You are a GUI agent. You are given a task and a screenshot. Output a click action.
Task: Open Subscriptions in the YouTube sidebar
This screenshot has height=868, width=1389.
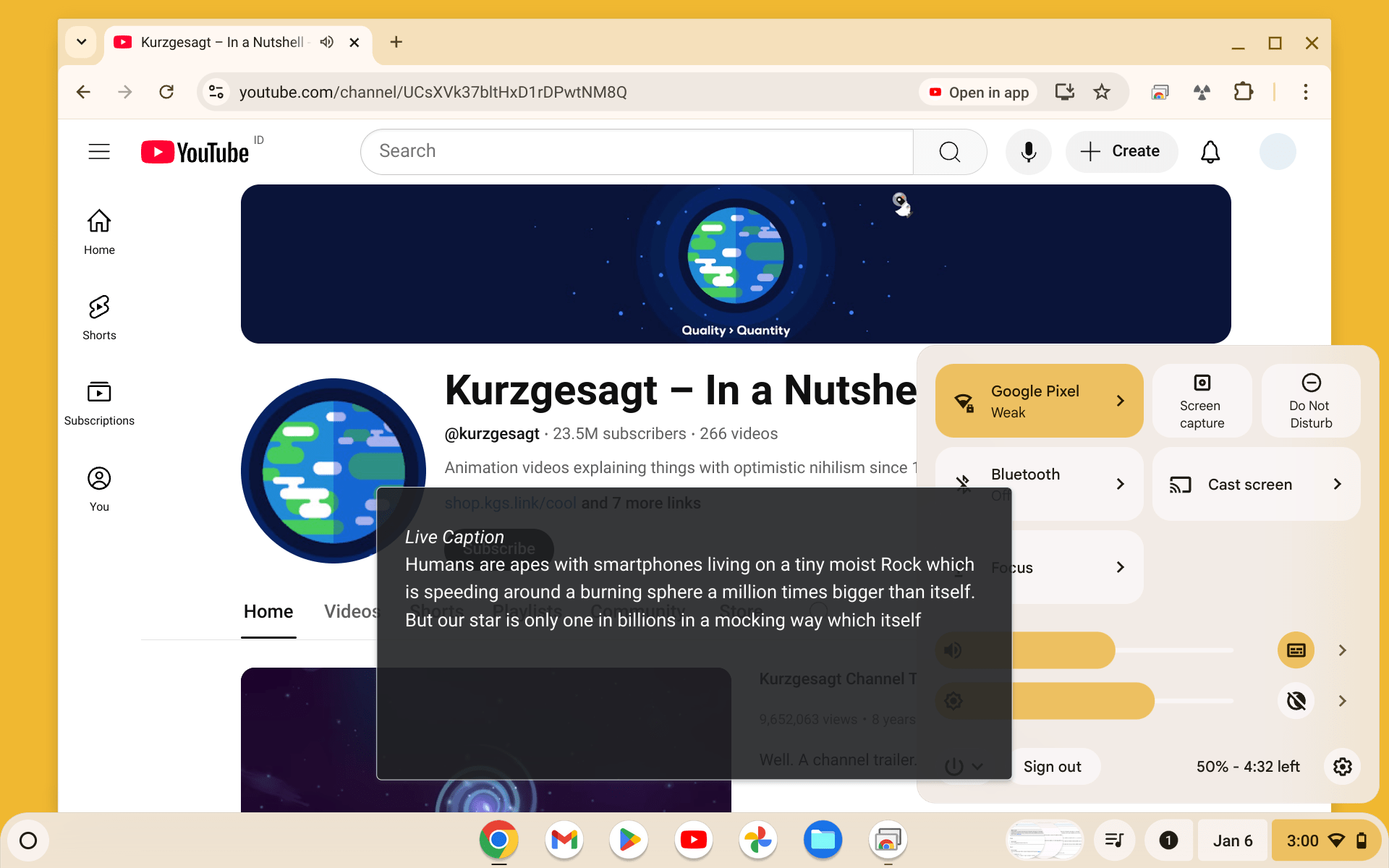tap(99, 401)
